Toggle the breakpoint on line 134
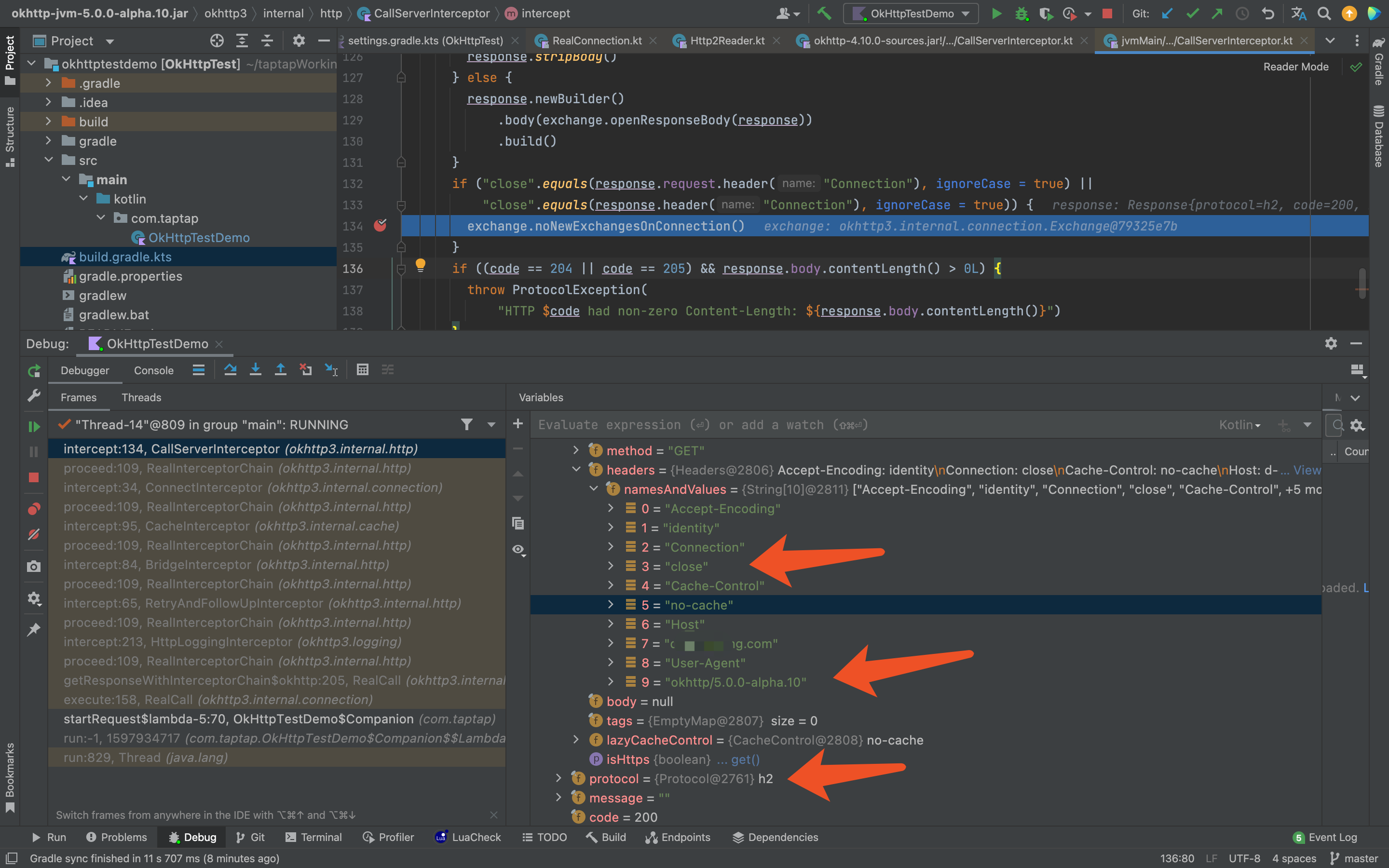1389x868 pixels. point(380,226)
